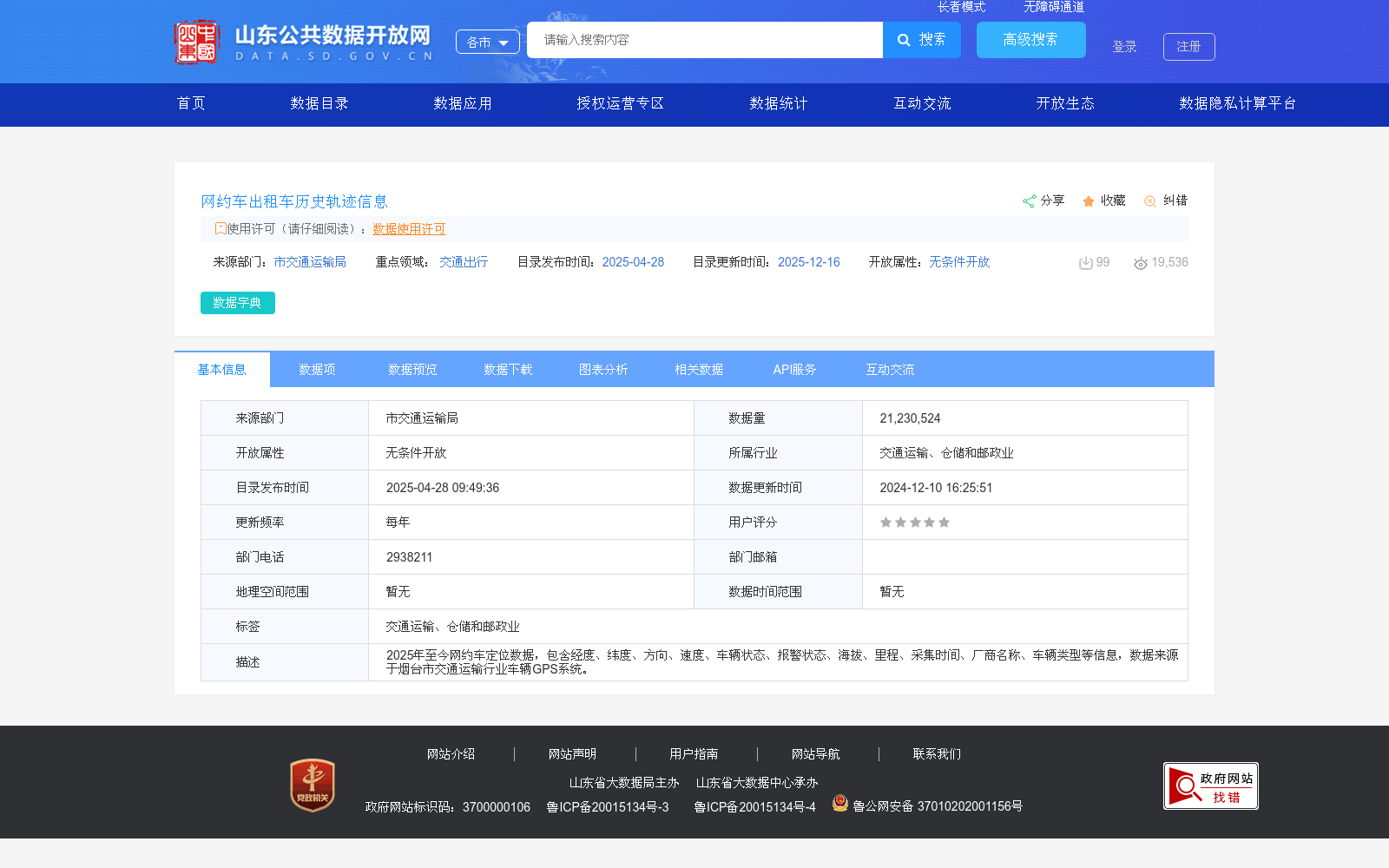This screenshot has height=868, width=1389.
Task: Click the 搜索 button
Action: tap(922, 40)
